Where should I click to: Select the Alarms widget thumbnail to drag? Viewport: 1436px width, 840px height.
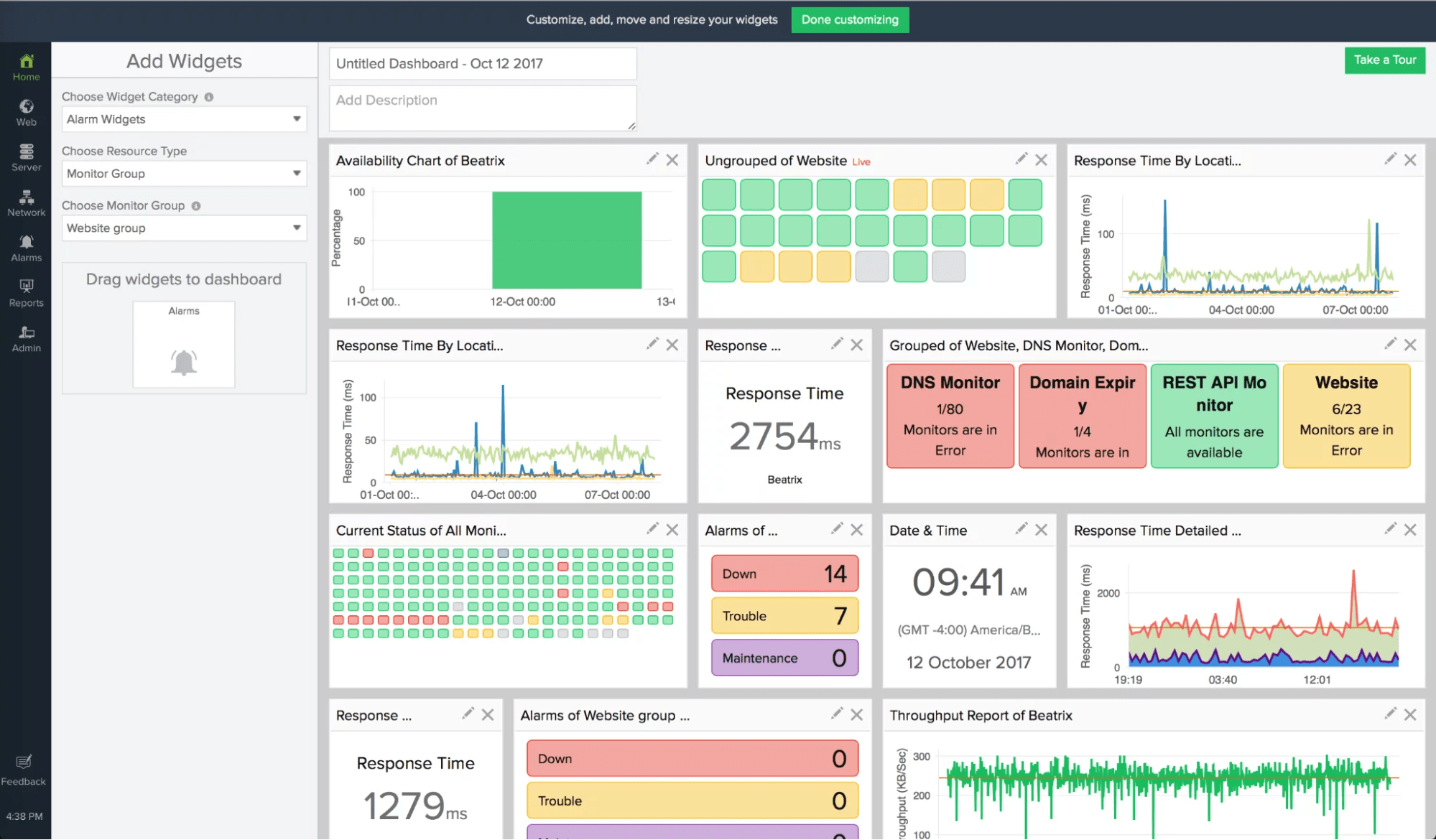click(x=184, y=346)
